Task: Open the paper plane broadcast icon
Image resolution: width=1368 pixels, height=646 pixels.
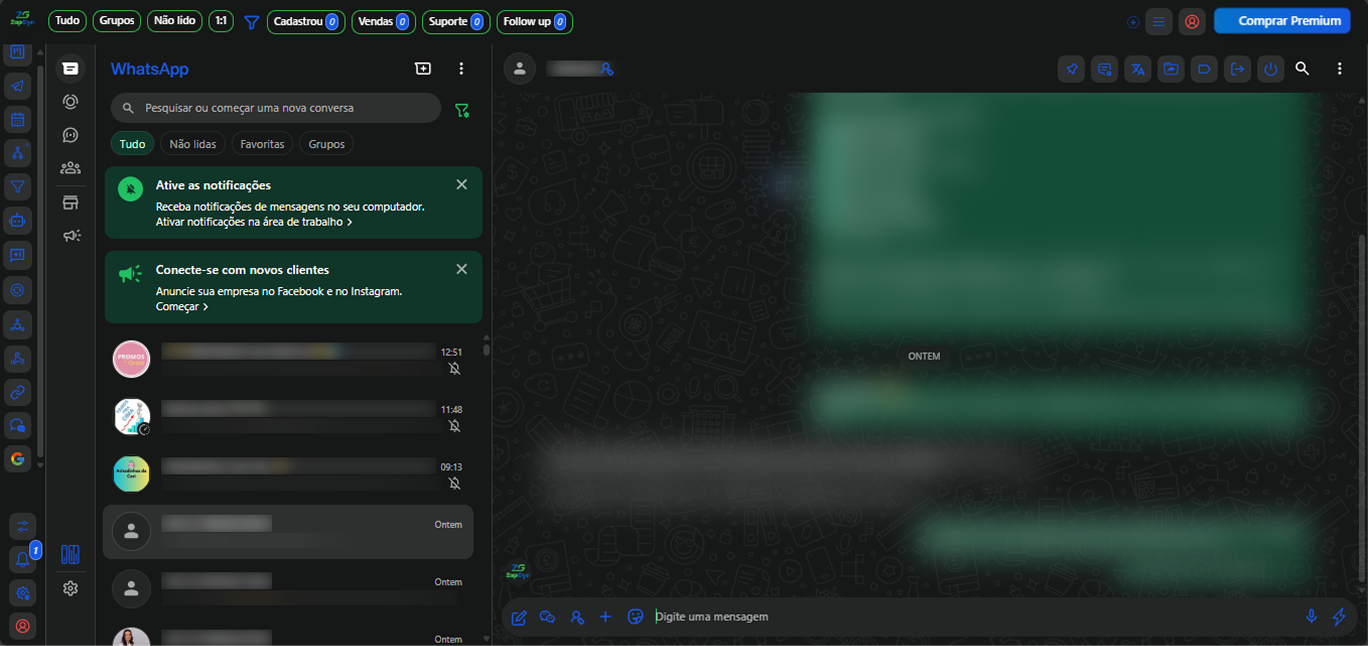Action: coord(18,86)
